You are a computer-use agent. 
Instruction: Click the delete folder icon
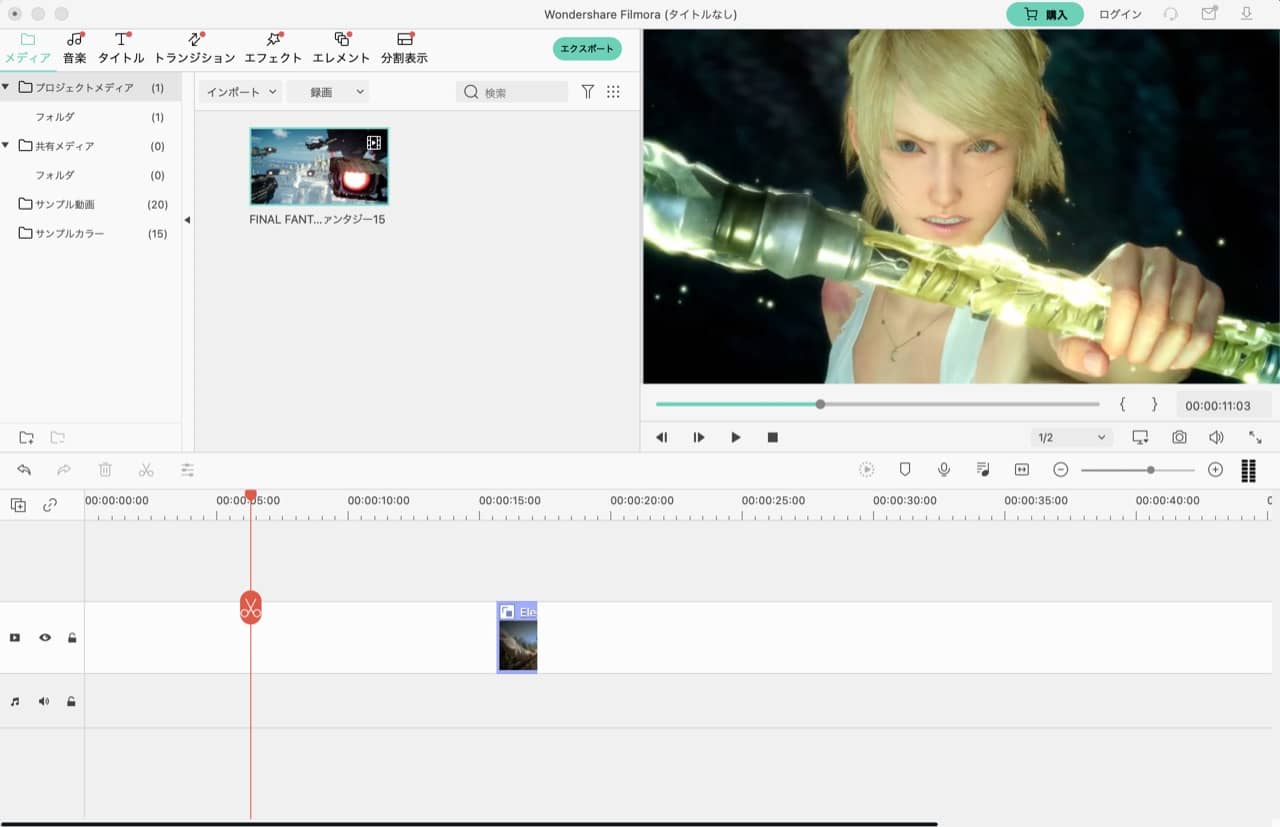click(58, 437)
